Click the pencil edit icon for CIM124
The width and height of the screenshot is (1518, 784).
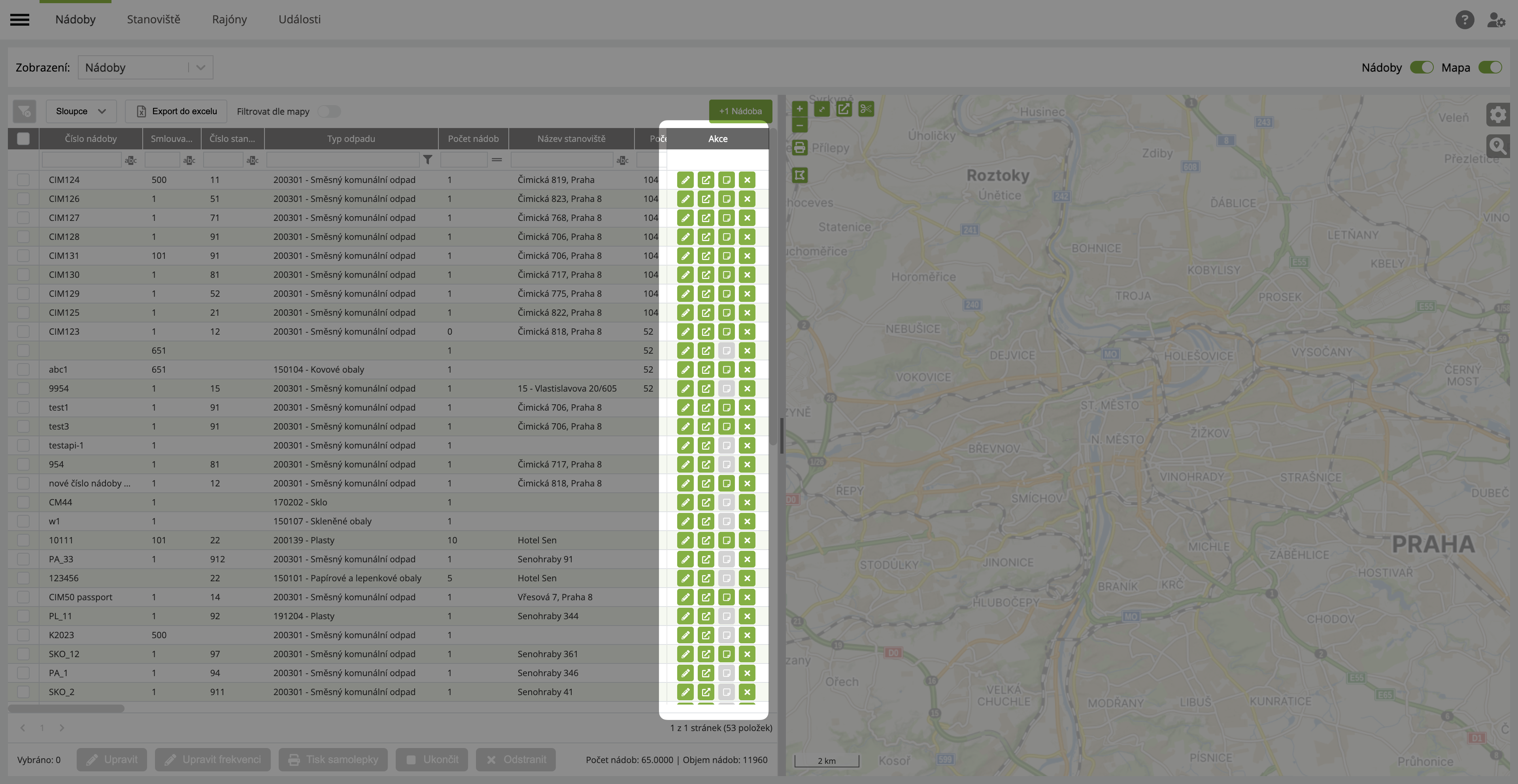685,180
